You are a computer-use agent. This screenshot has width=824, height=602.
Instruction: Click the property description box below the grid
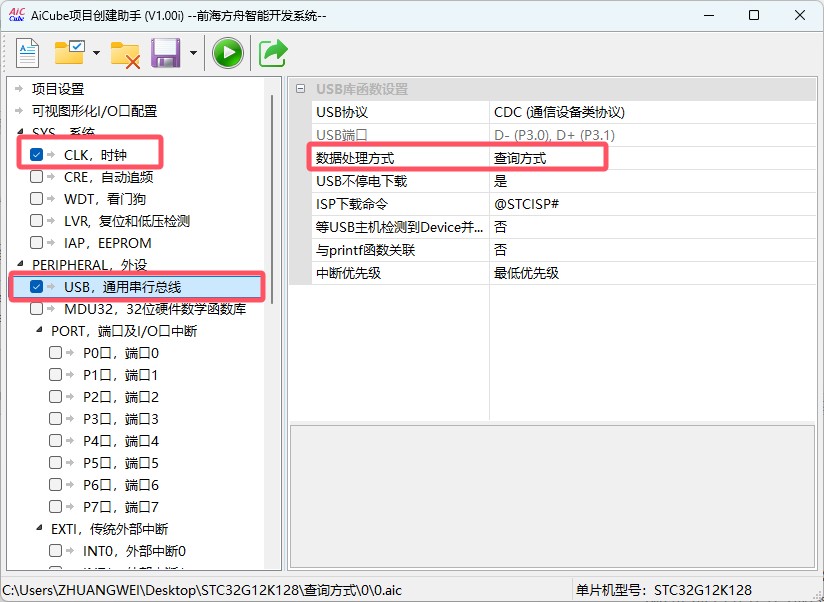[x=552, y=496]
